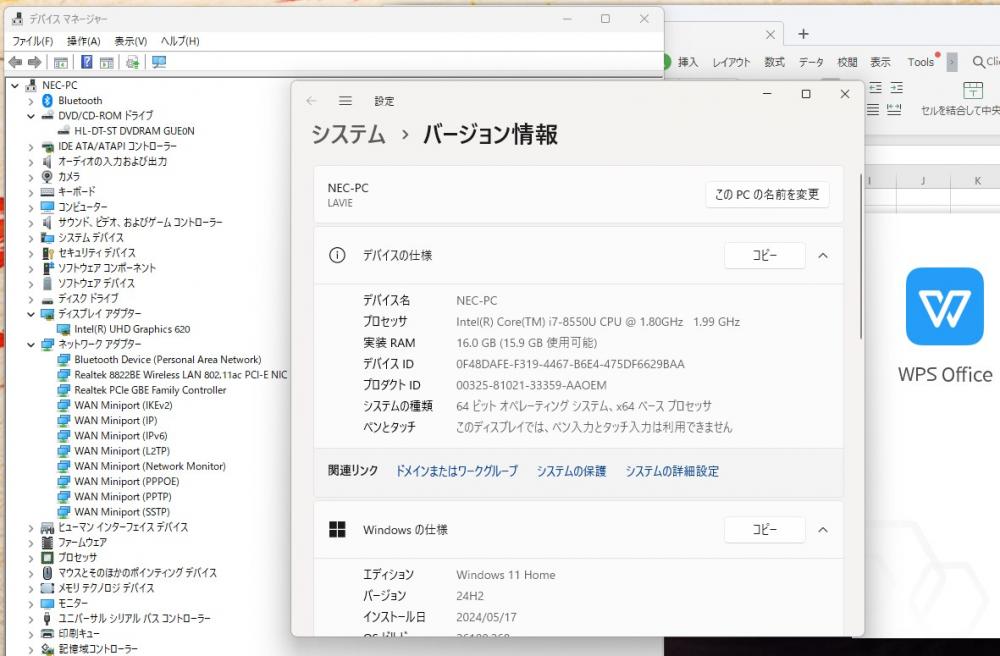Open help via the blue question-mark icon
The height and width of the screenshot is (656, 1000).
pyautogui.click(x=87, y=62)
